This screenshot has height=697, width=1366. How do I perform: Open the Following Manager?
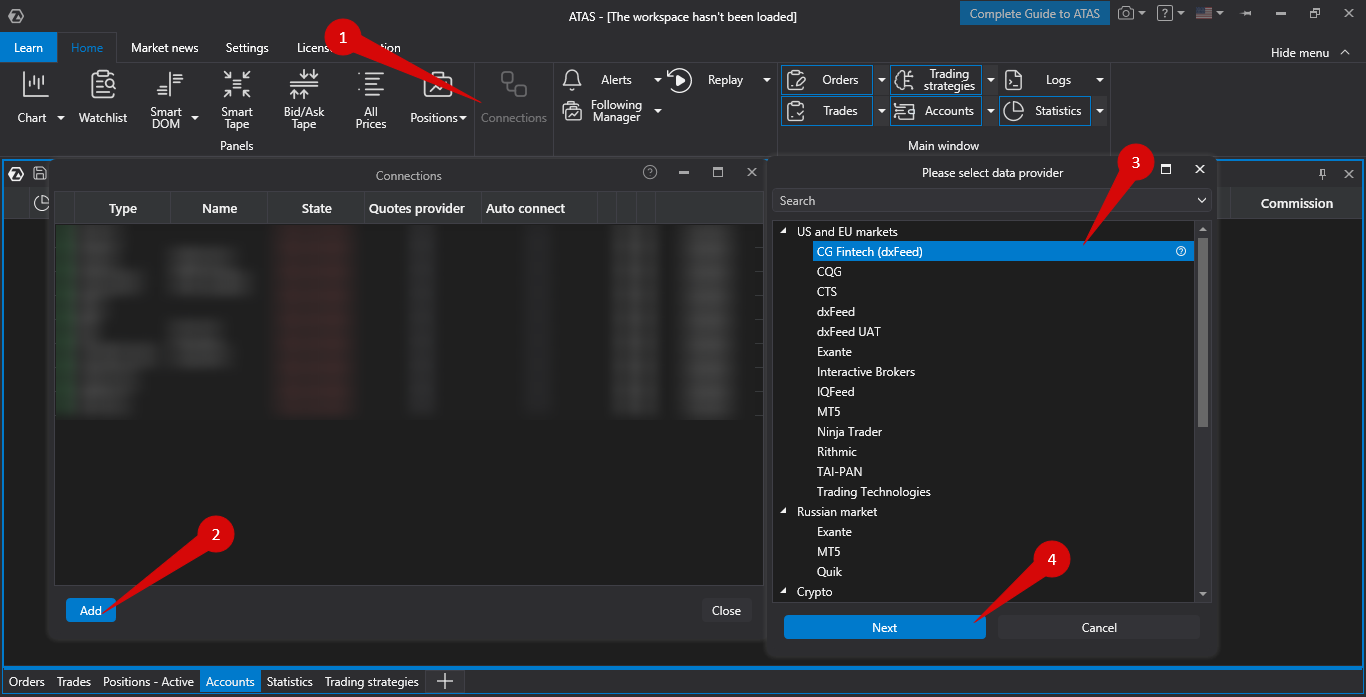pos(603,111)
